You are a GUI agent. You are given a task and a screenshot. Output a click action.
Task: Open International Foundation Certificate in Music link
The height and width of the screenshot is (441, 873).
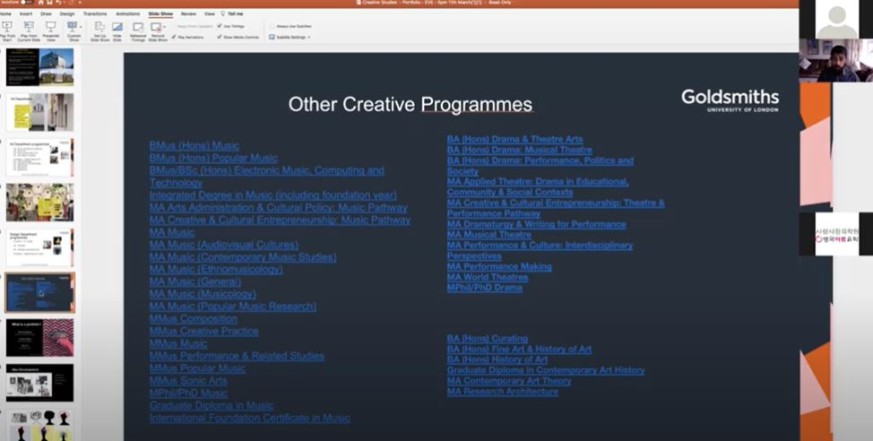coord(249,418)
